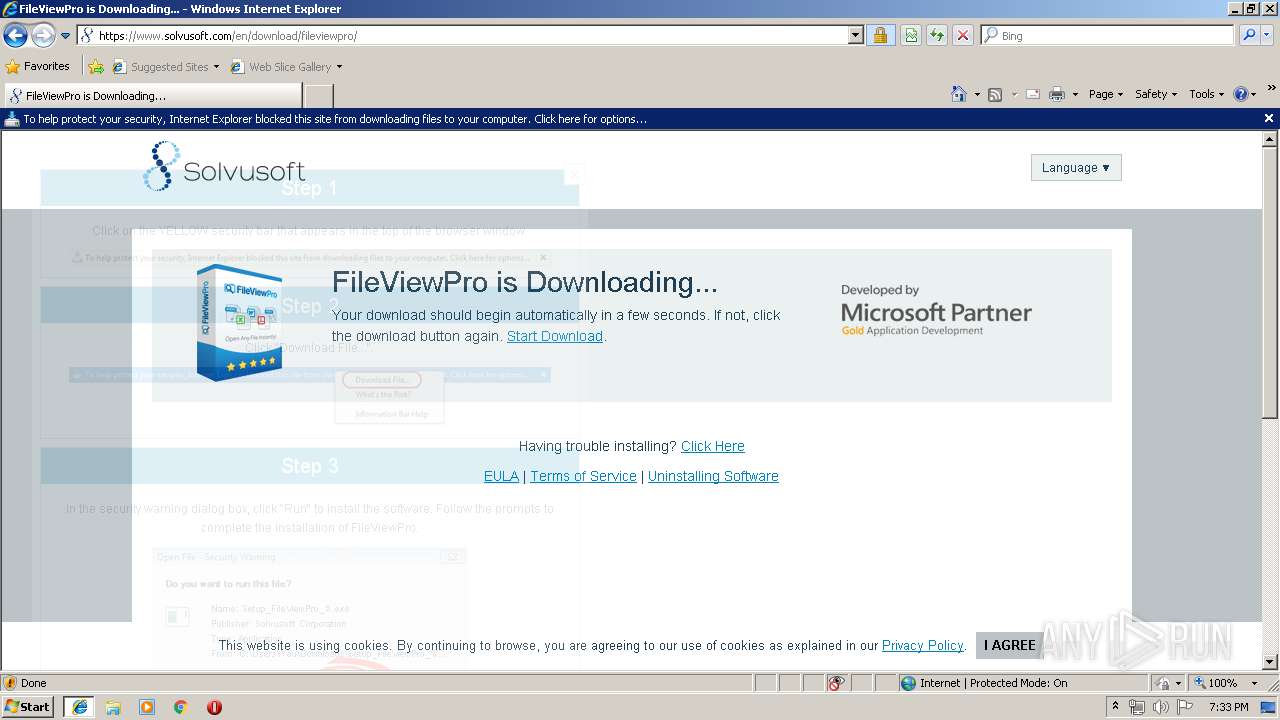Click the search magnifier button
This screenshot has height=720, width=1280.
tap(1248, 35)
